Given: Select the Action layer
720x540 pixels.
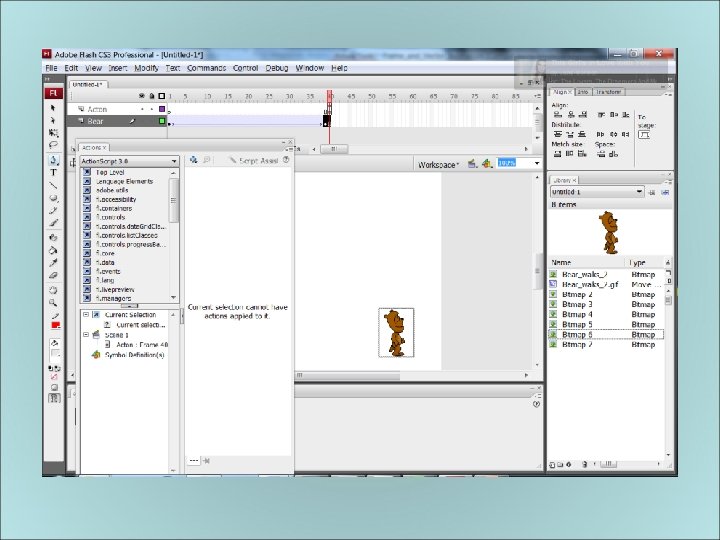Looking at the screenshot, I should point(117,109).
